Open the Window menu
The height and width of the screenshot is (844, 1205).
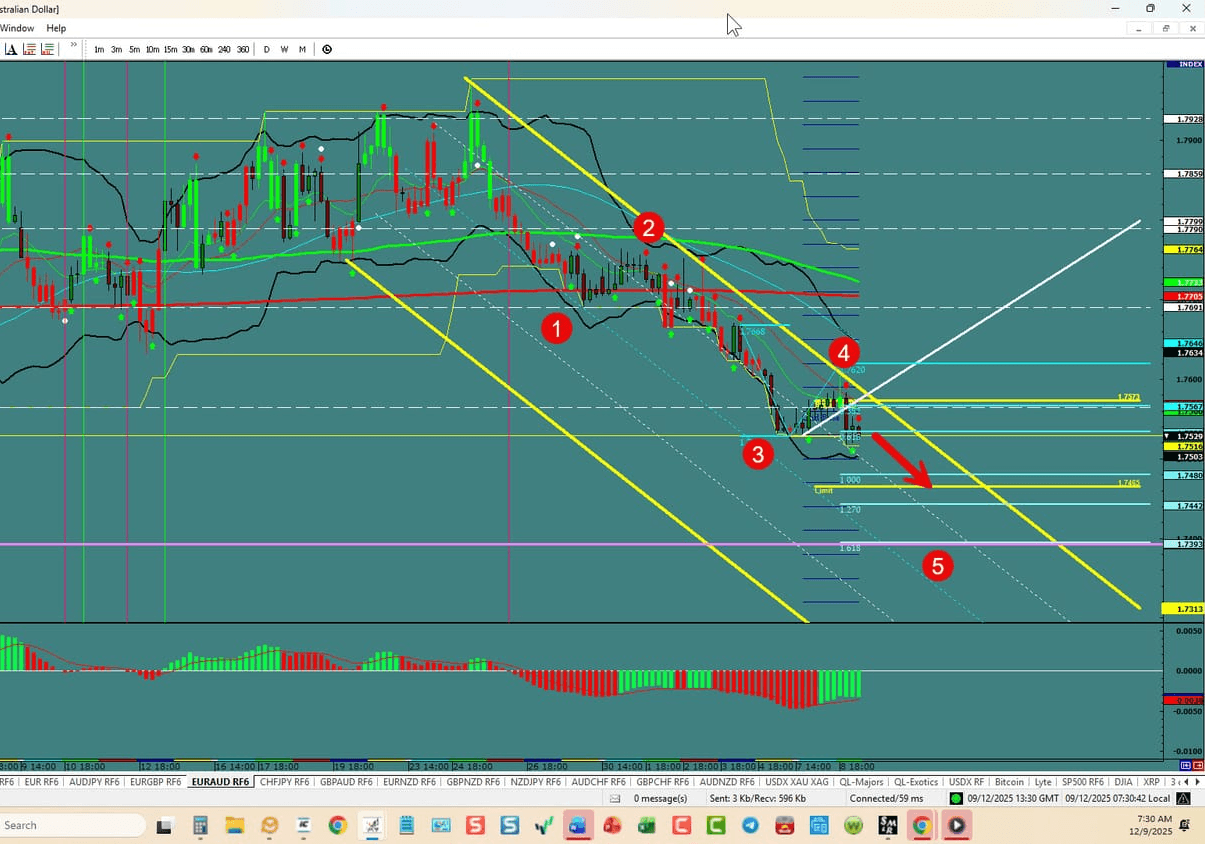(17, 28)
